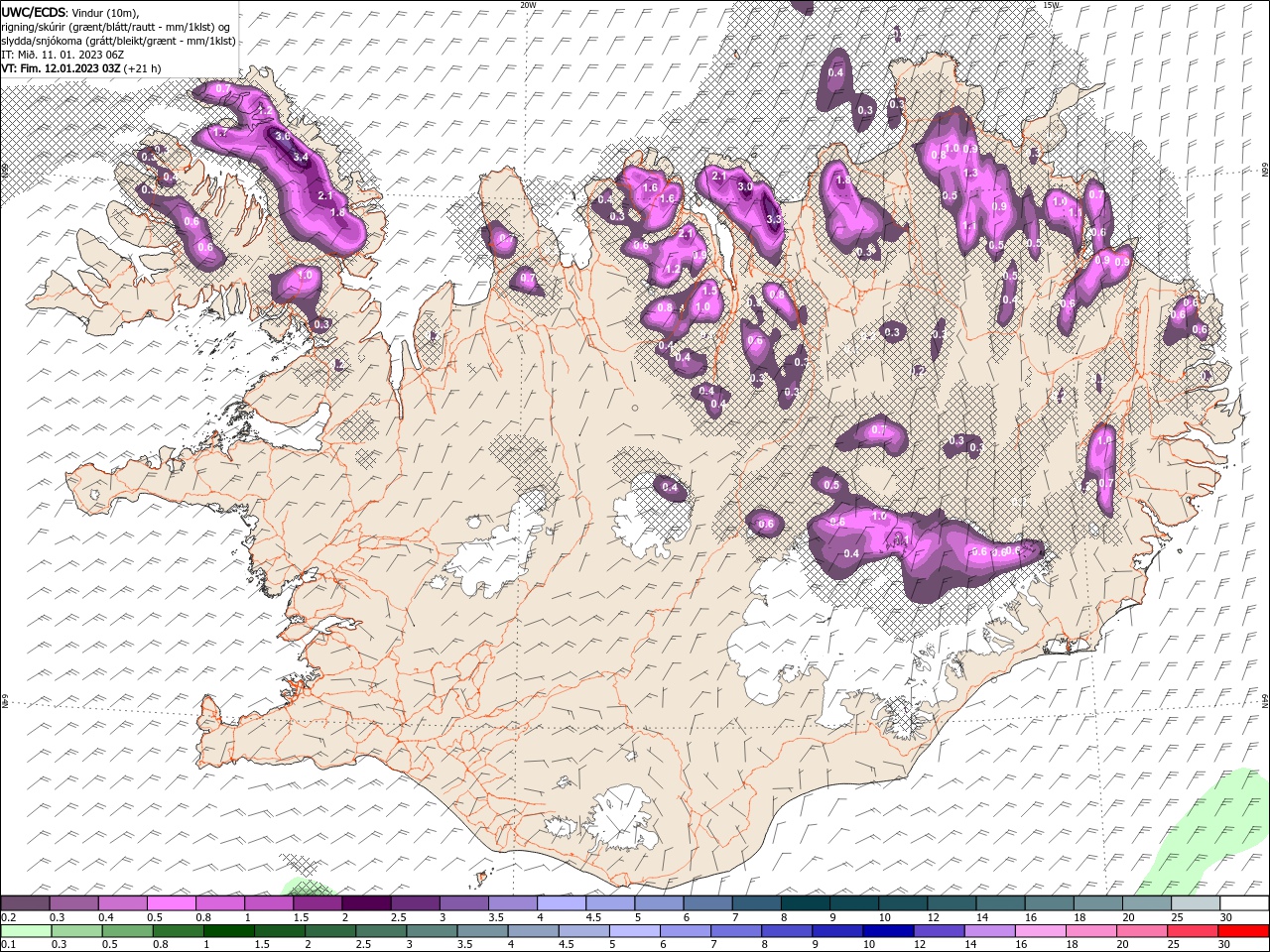This screenshot has height=952, width=1270.
Task: Click the '1.3' snowfall value on the map
Action: tap(970, 173)
